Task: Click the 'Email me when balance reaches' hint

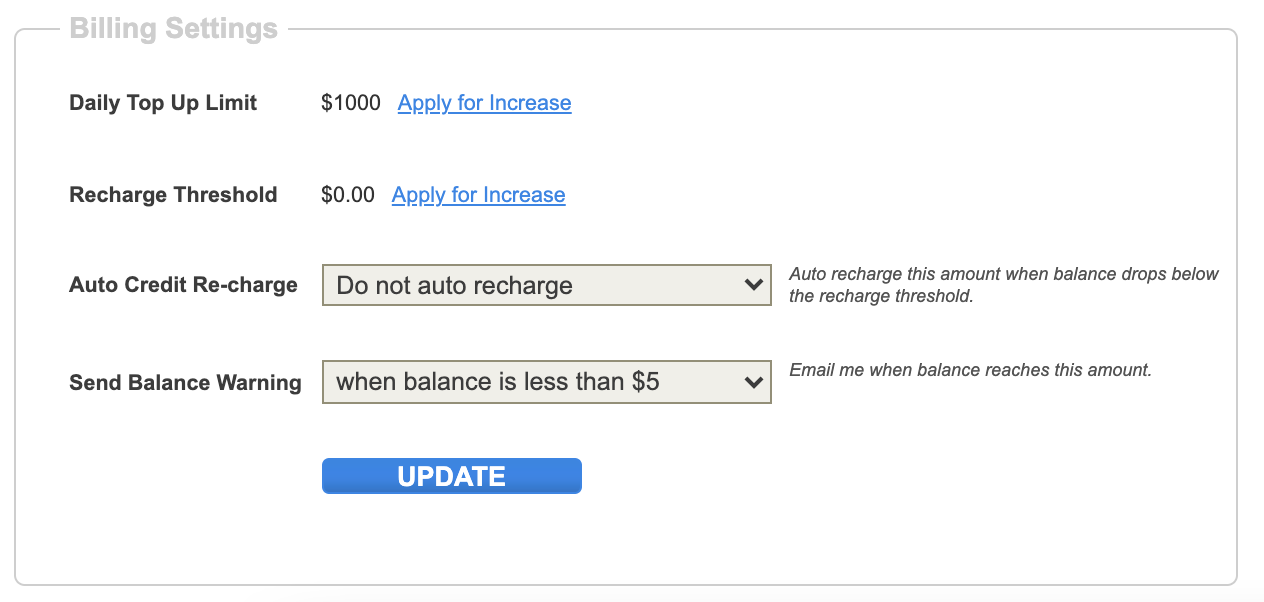Action: click(x=970, y=370)
